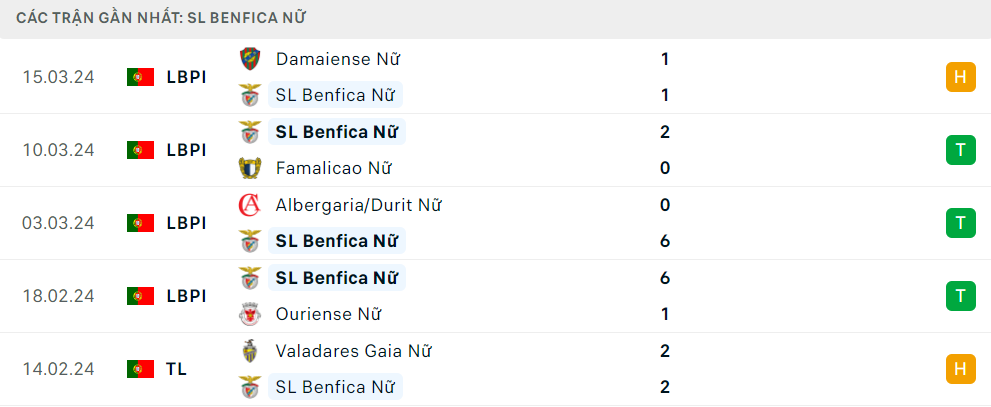Click the TL competition label
991x407 pixels.
[177, 368]
